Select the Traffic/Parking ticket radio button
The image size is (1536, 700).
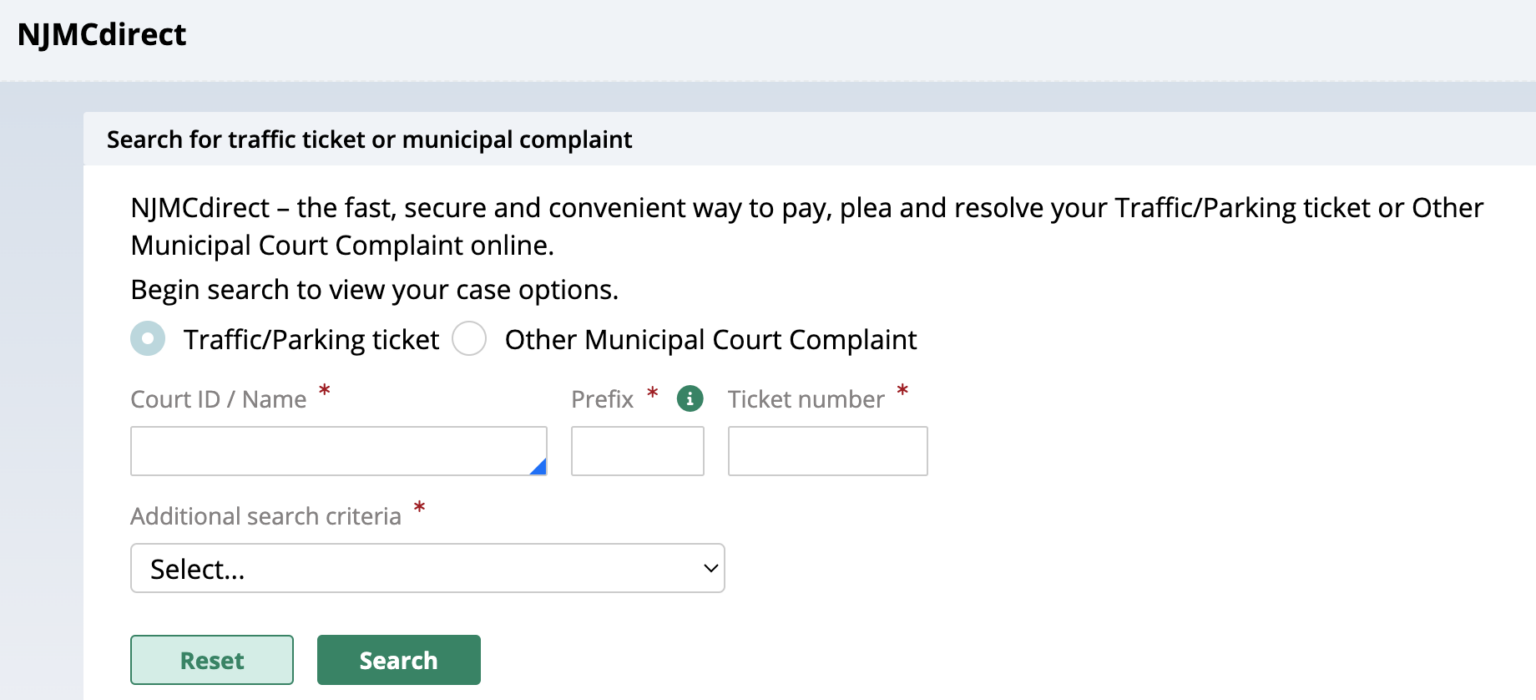point(148,340)
